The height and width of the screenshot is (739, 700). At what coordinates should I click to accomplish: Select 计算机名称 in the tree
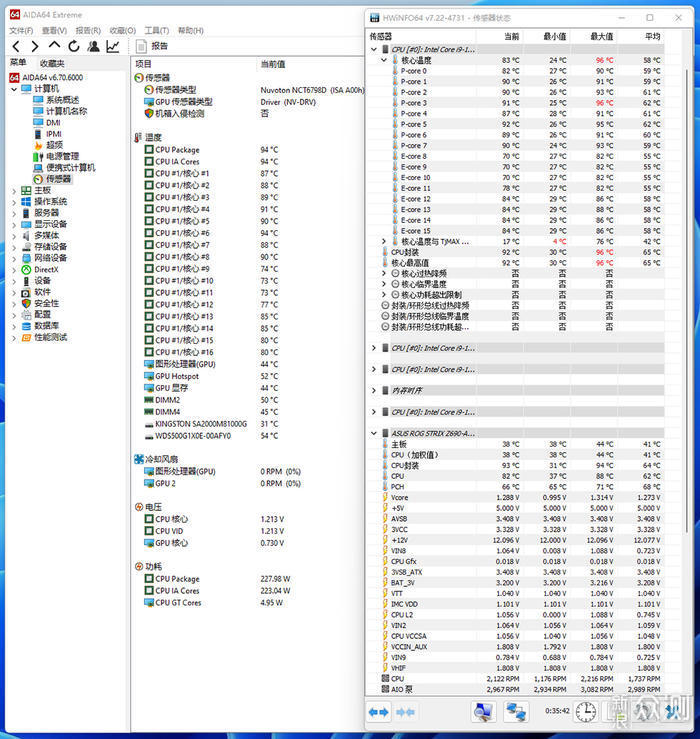60,111
